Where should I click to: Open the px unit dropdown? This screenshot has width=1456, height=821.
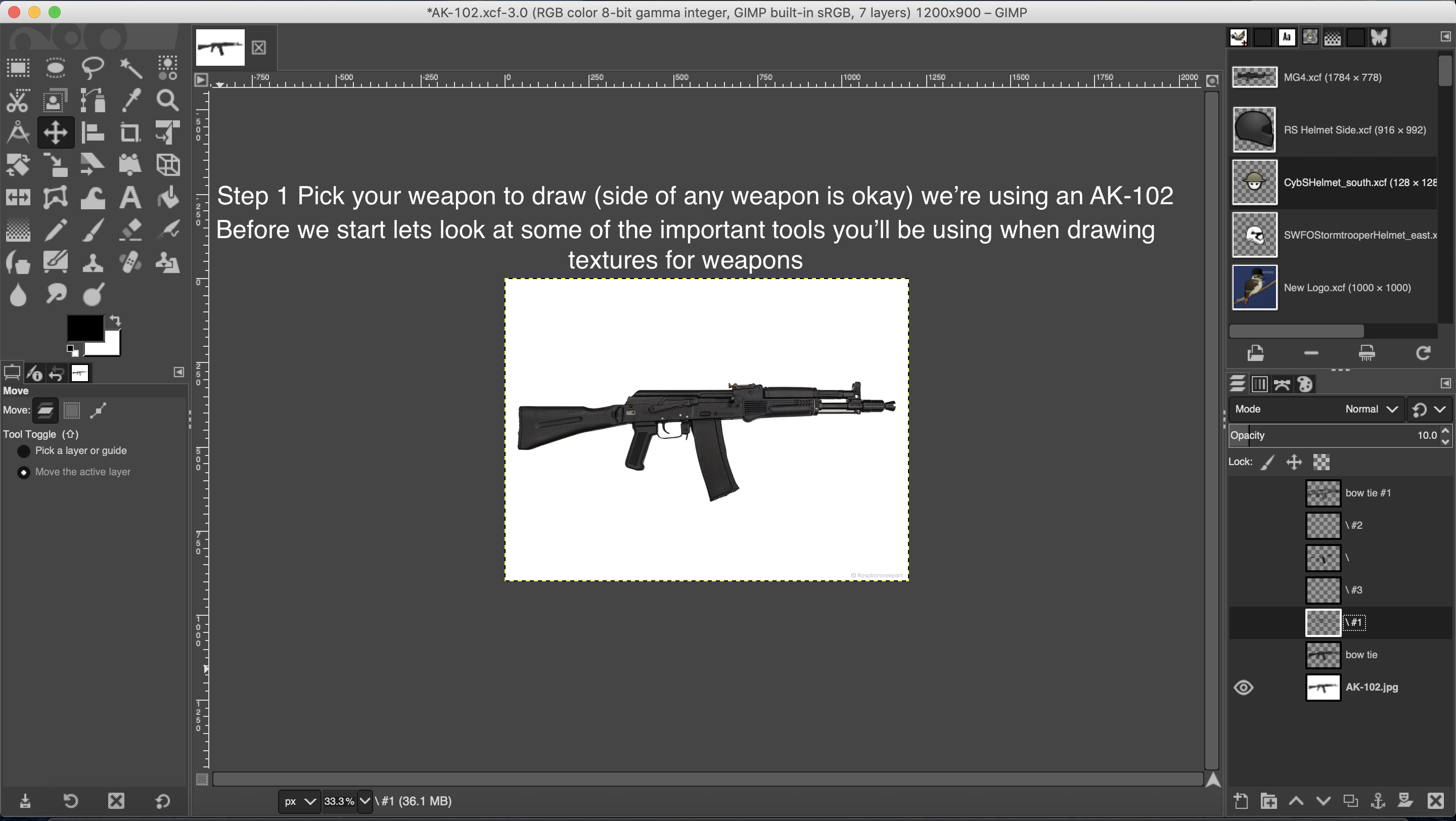tap(299, 801)
